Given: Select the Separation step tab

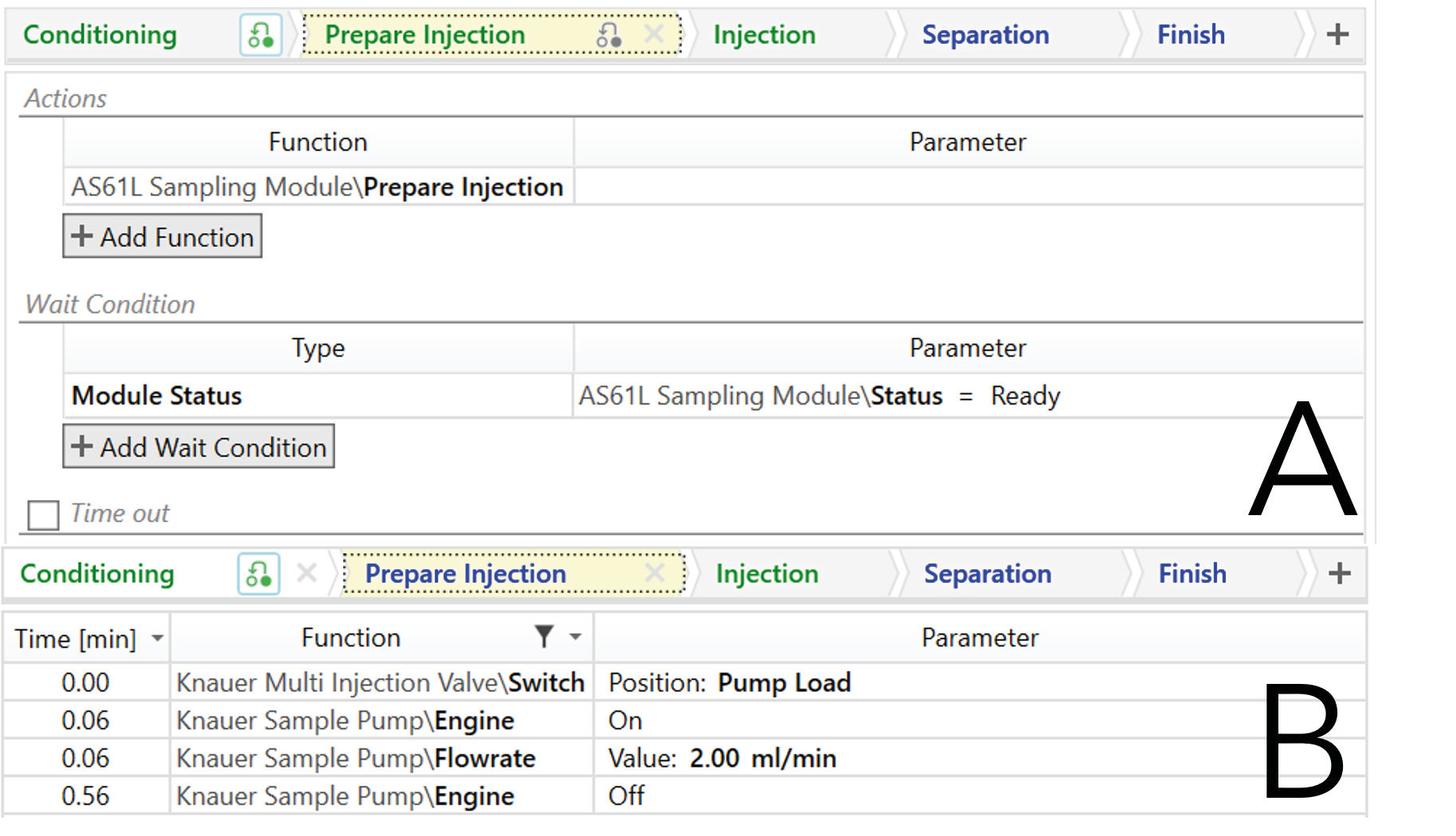Looking at the screenshot, I should 986,34.
